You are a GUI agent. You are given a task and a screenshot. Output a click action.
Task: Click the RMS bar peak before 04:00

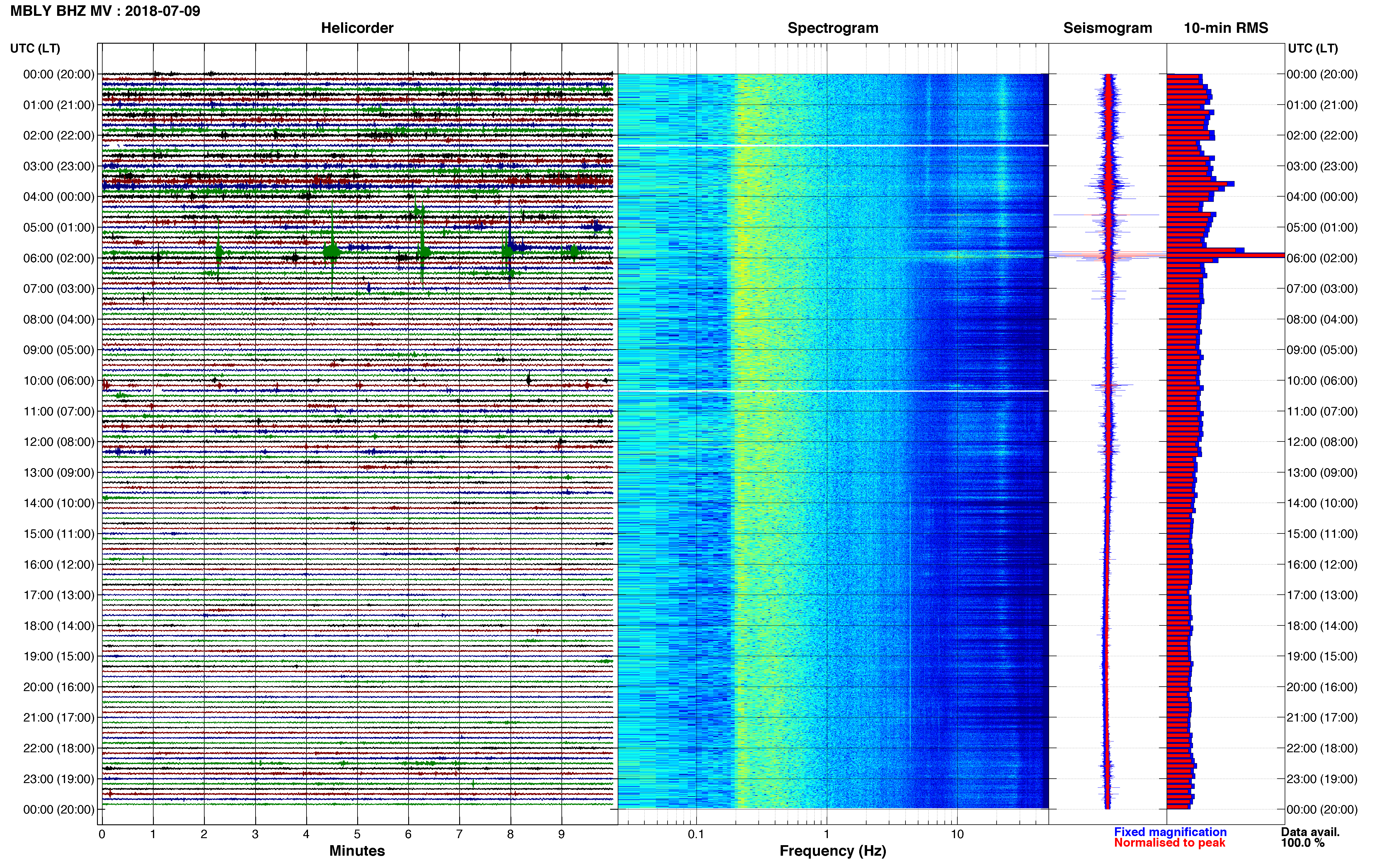pos(1200,184)
